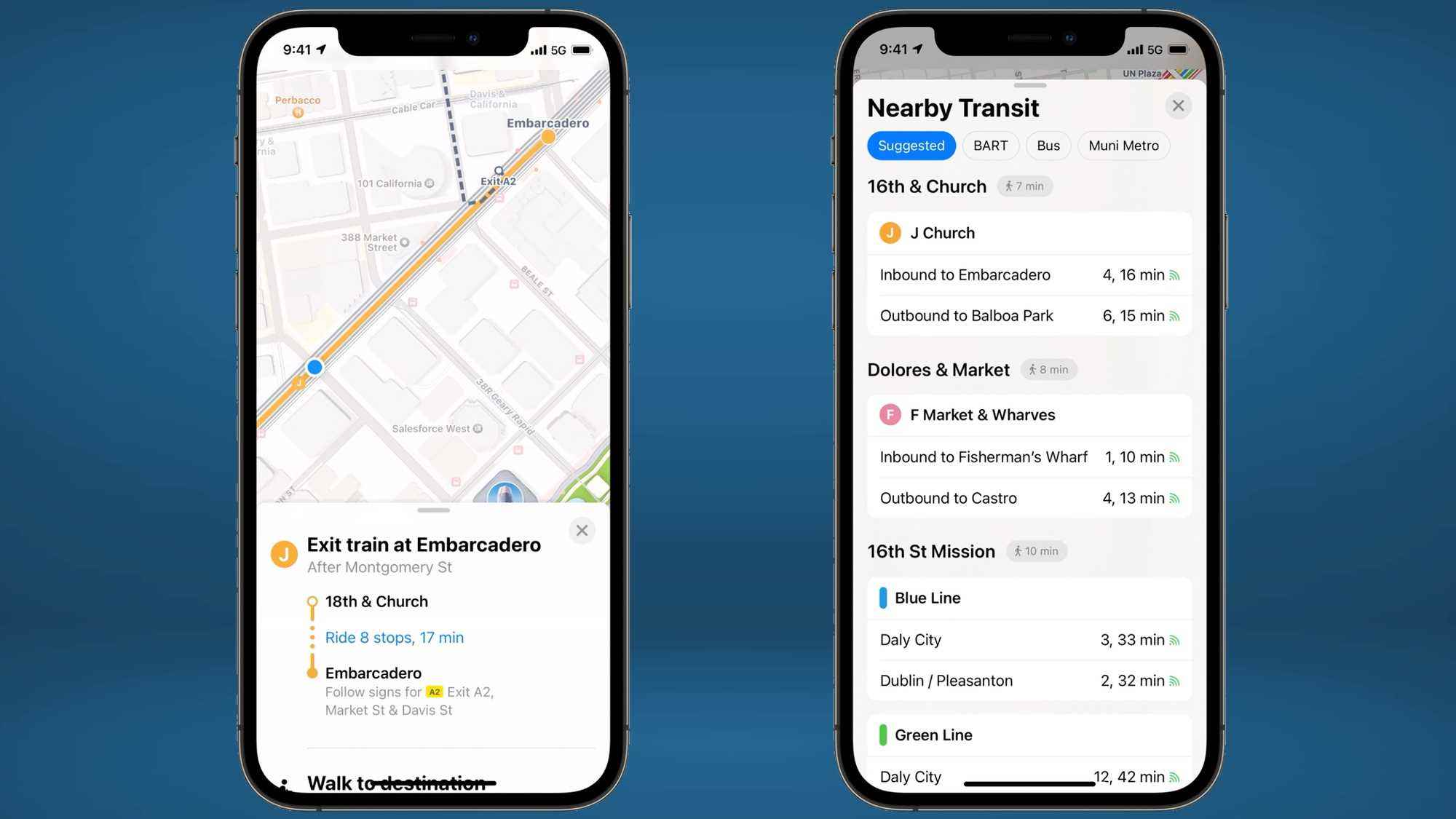This screenshot has width=1456, height=819.
Task: Tap the walking figure icon at 16th & Church
Action: 1010,186
